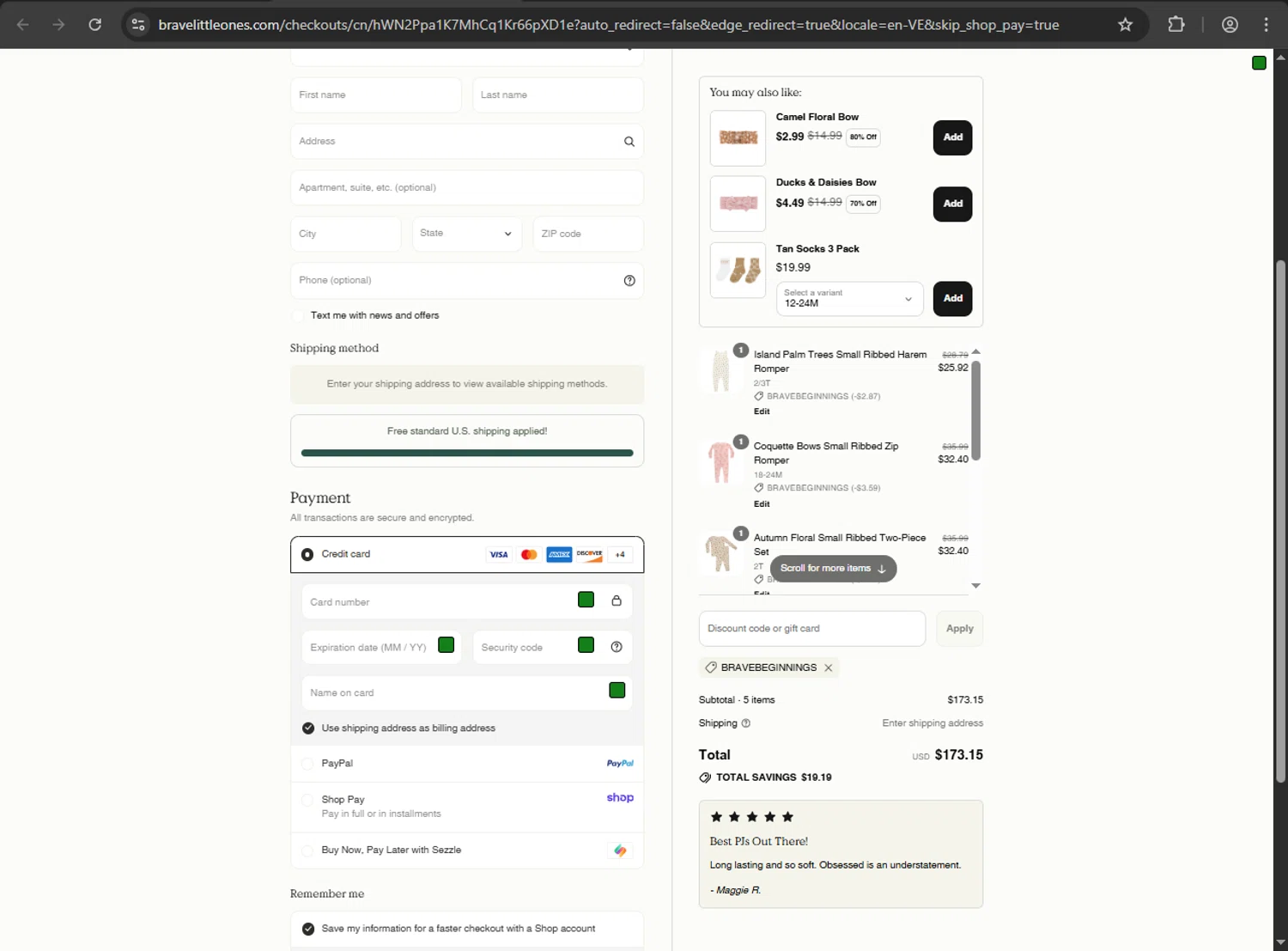Open Tan Socks 3 Pack thumbnail
The height and width of the screenshot is (951, 1288).
point(738,271)
